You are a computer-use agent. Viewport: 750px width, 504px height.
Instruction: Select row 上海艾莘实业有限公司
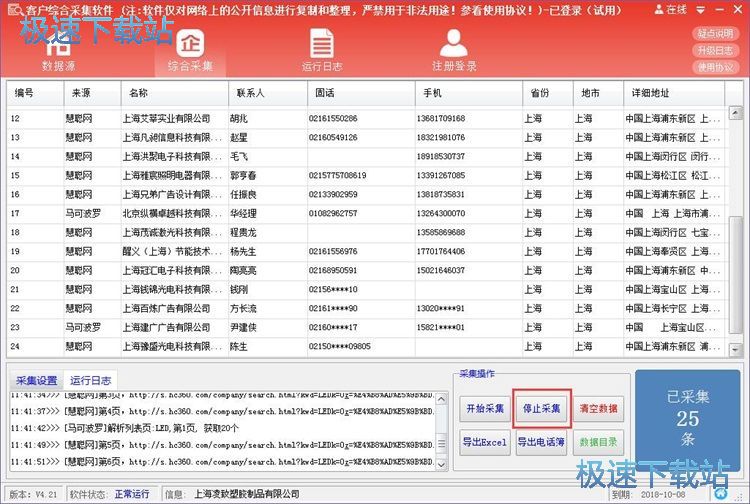coord(366,119)
